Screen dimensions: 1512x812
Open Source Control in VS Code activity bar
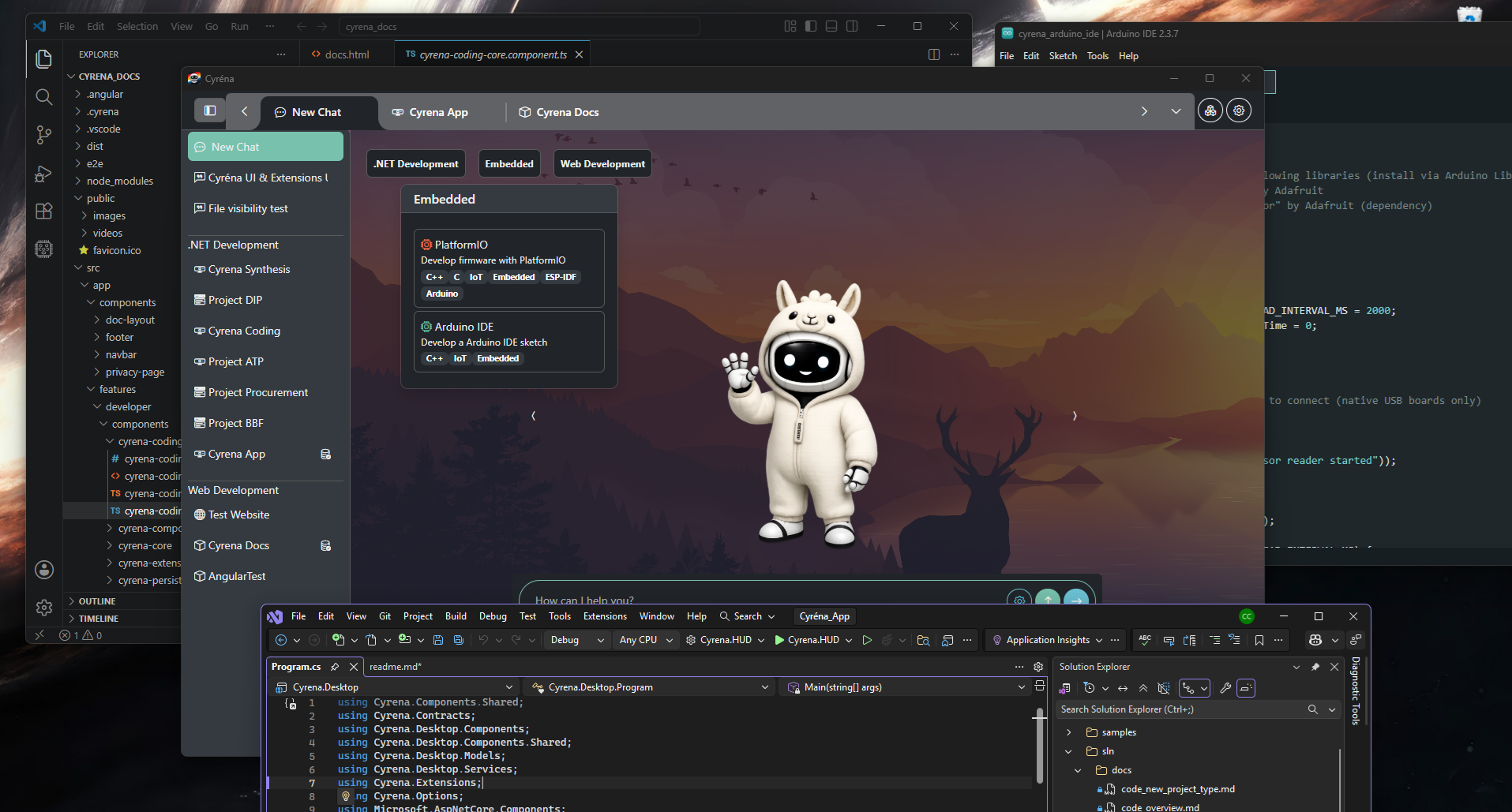[x=44, y=135]
